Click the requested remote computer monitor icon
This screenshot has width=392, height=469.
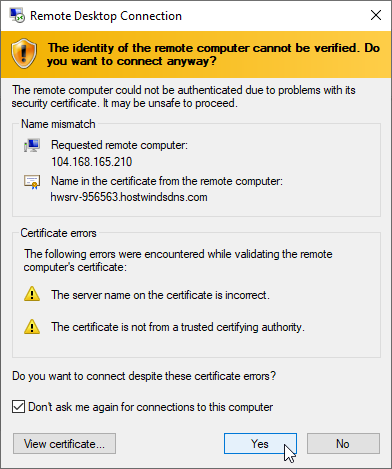(32, 145)
